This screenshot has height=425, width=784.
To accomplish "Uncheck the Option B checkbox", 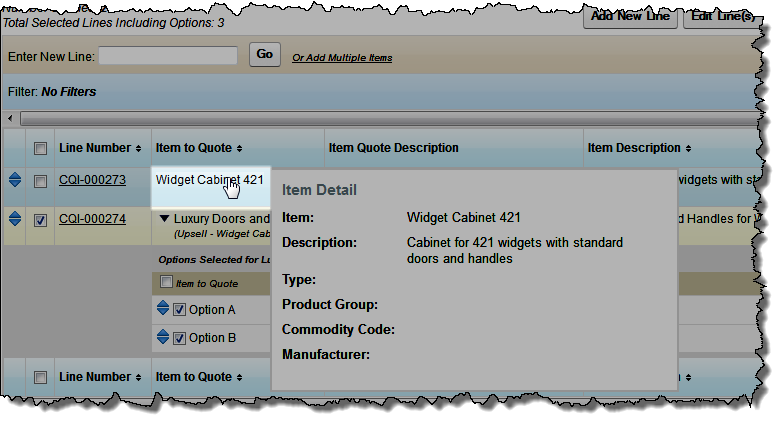I will coord(179,338).
